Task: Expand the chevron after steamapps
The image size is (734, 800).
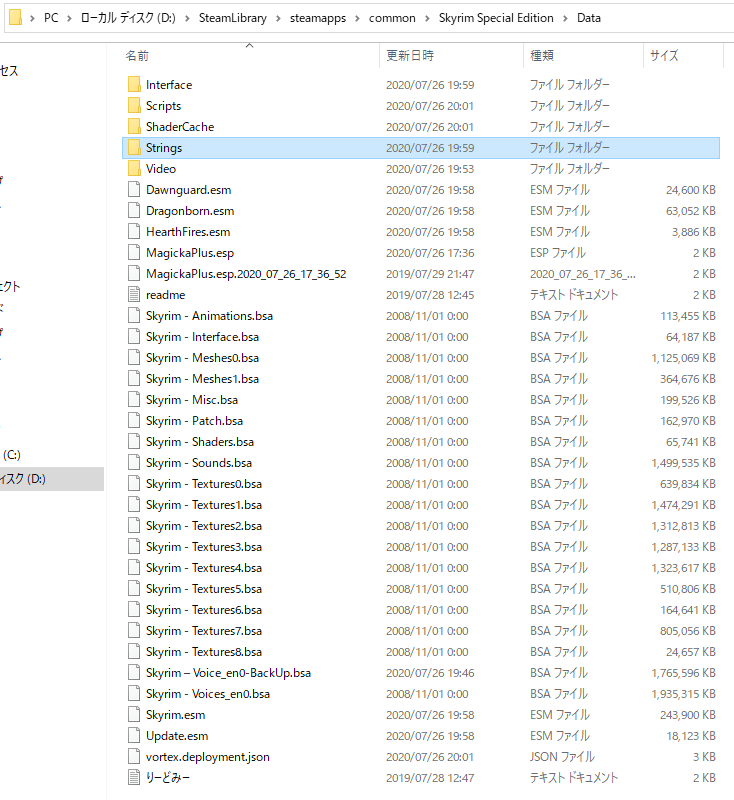Action: click(357, 18)
